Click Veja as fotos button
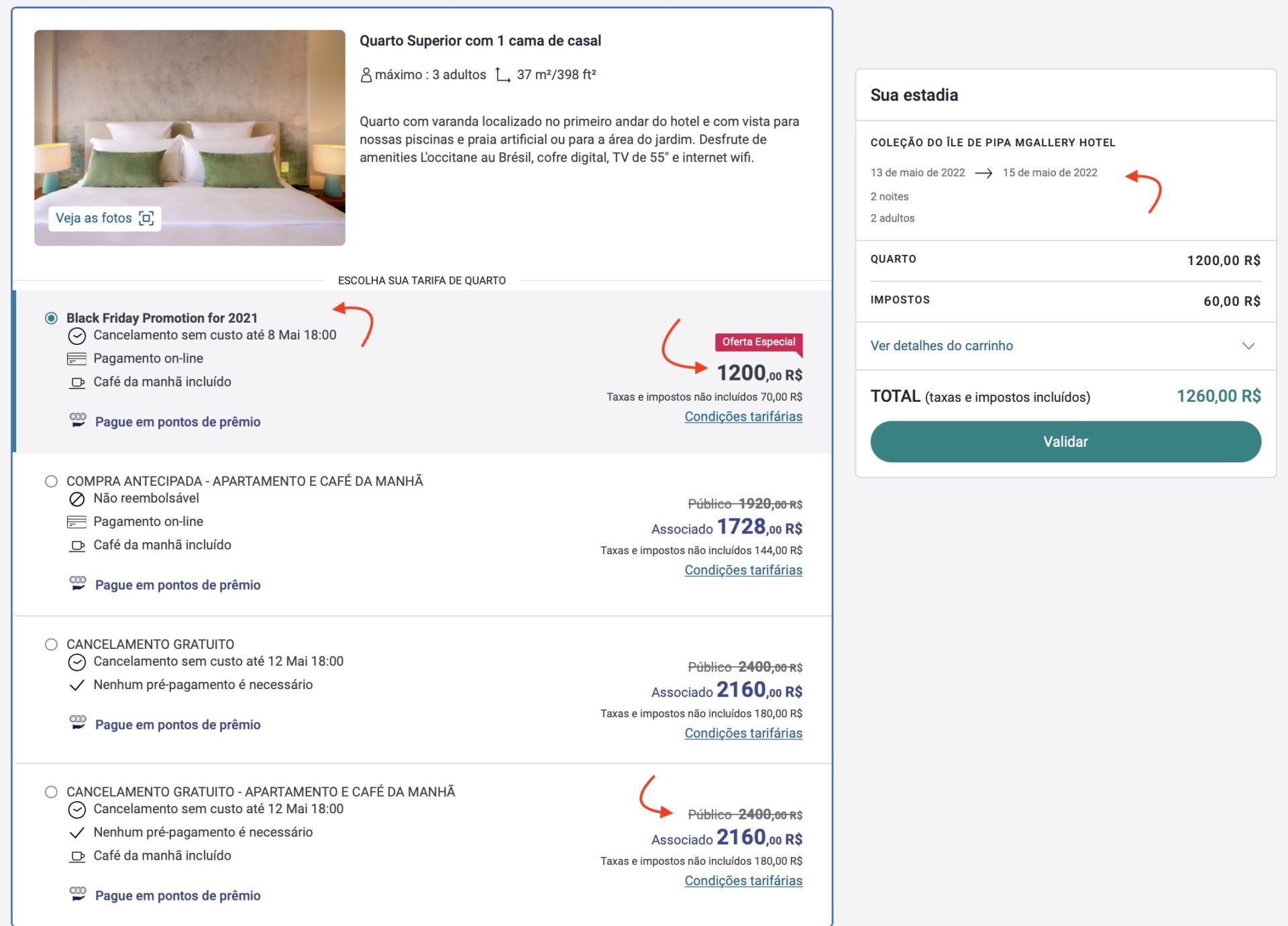The image size is (1288, 926). (105, 218)
